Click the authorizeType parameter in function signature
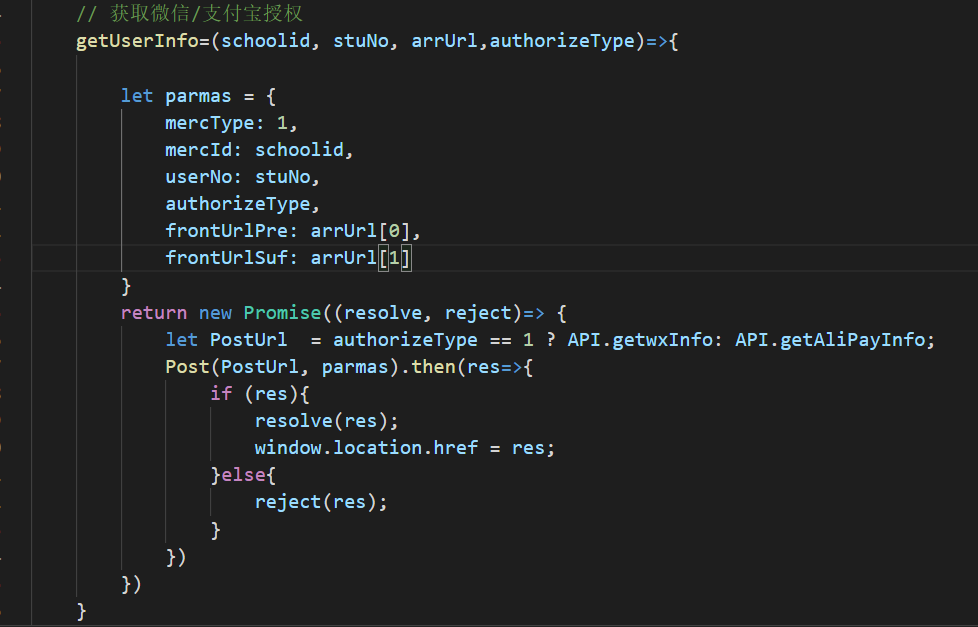Image resolution: width=978 pixels, height=627 pixels. pyautogui.click(x=562, y=41)
